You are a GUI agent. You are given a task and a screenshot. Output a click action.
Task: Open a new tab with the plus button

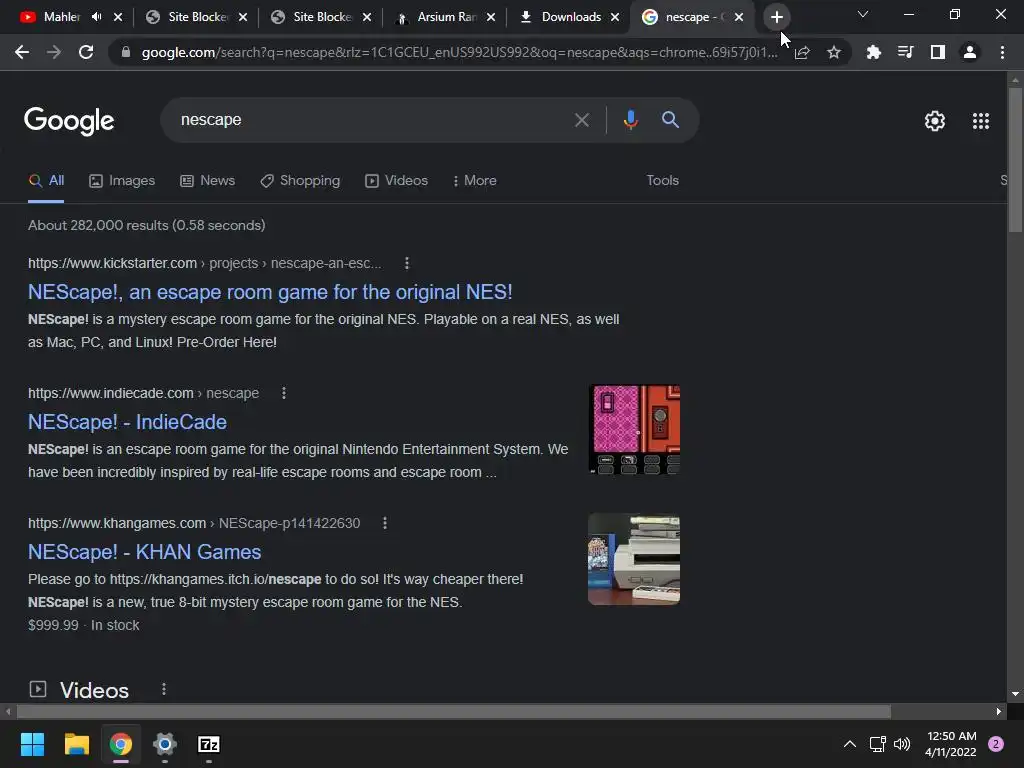tap(776, 17)
